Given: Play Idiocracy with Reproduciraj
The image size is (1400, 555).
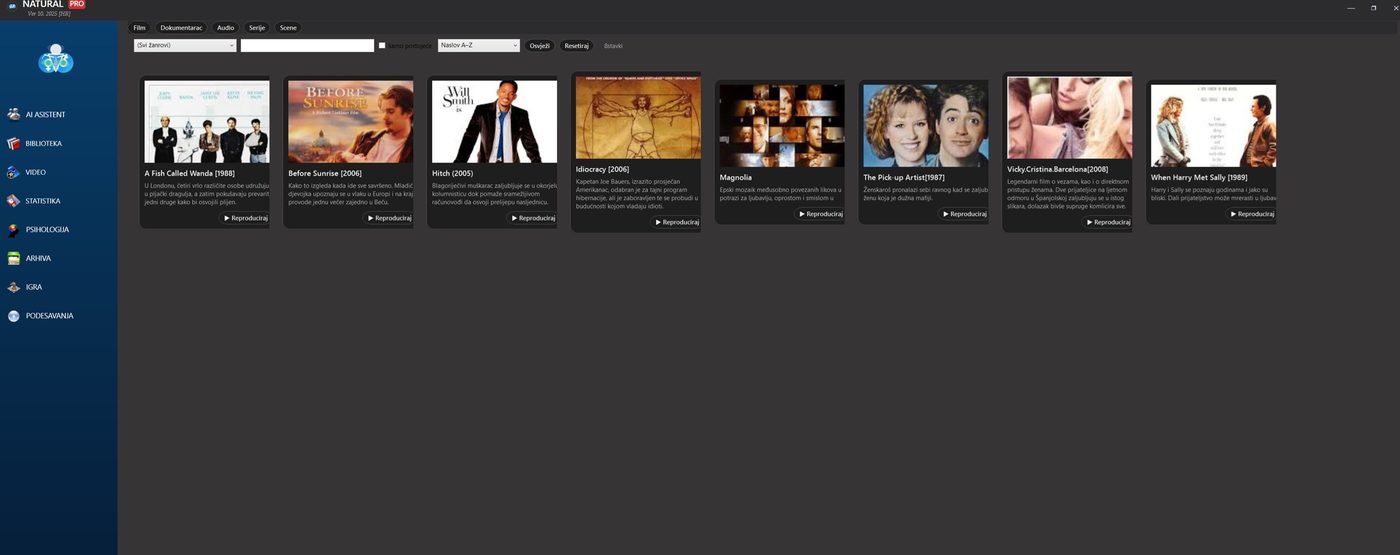Looking at the screenshot, I should tap(676, 222).
